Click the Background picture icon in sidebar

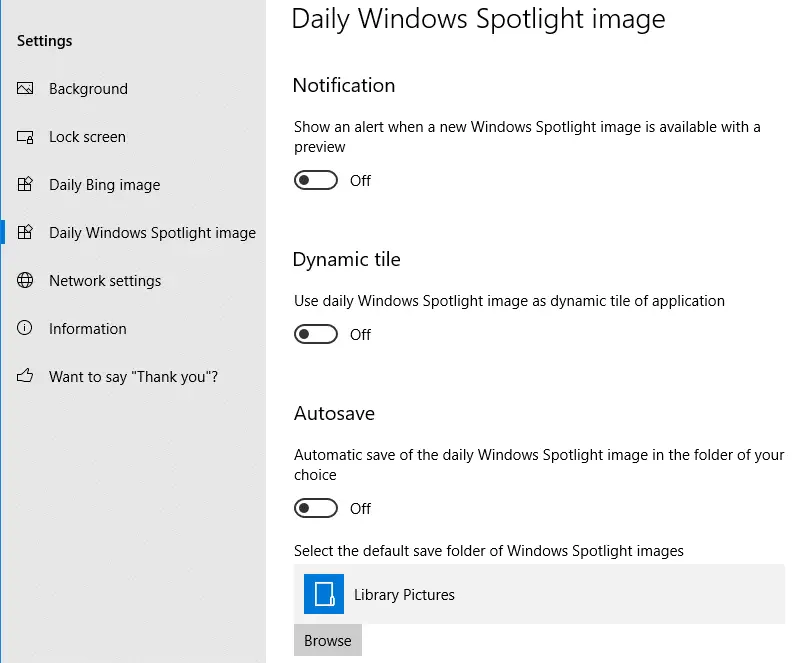click(25, 89)
